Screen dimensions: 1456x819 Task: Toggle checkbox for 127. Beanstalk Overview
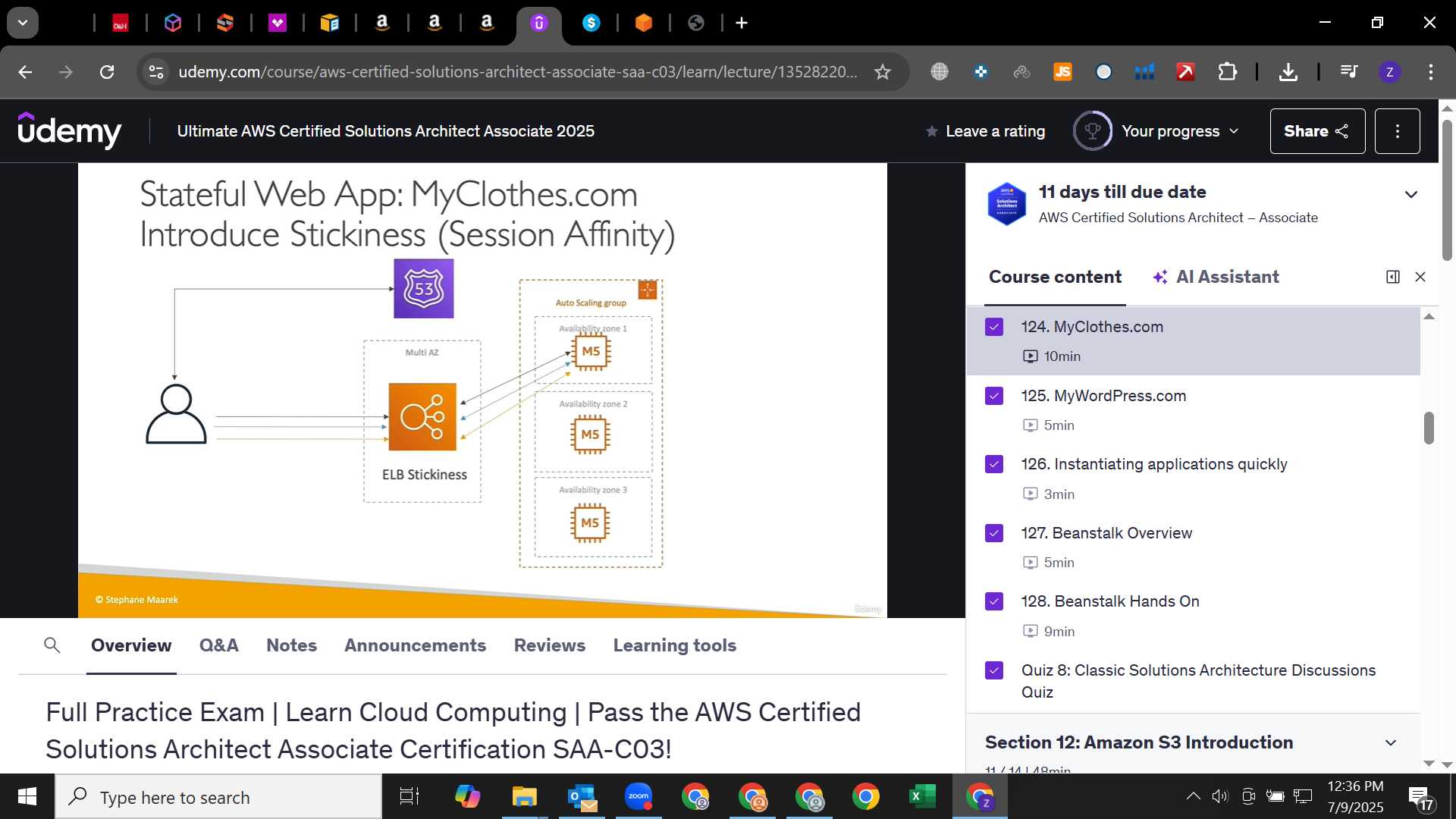(994, 533)
